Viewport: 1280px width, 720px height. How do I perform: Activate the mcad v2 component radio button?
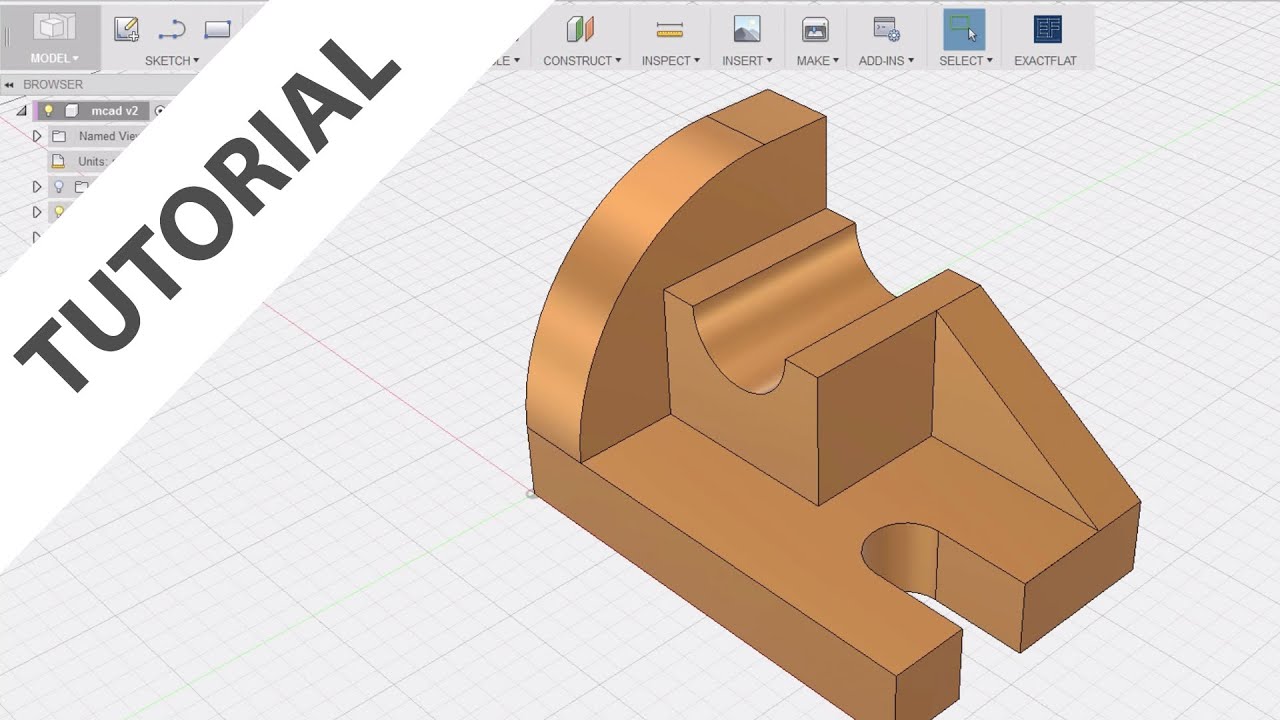pos(160,111)
